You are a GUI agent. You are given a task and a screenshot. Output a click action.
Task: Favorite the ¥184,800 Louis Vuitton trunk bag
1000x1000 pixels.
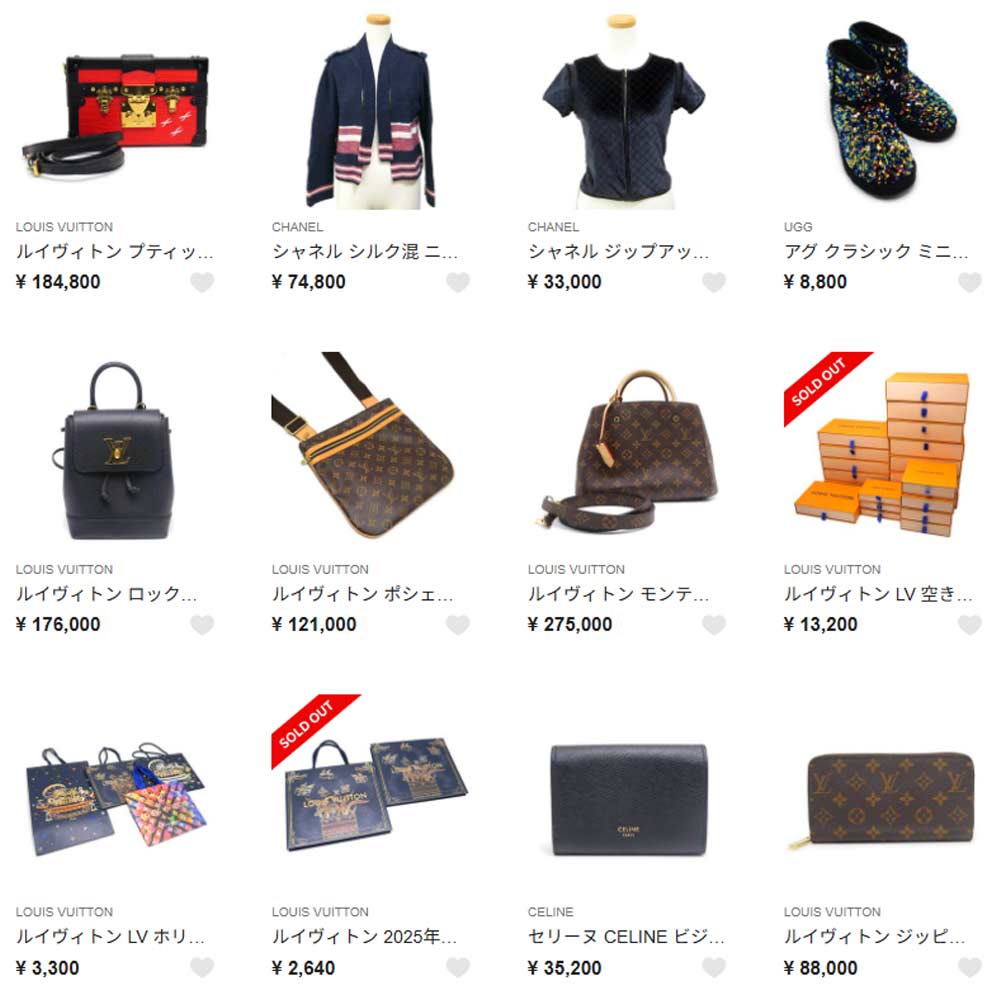(202, 282)
